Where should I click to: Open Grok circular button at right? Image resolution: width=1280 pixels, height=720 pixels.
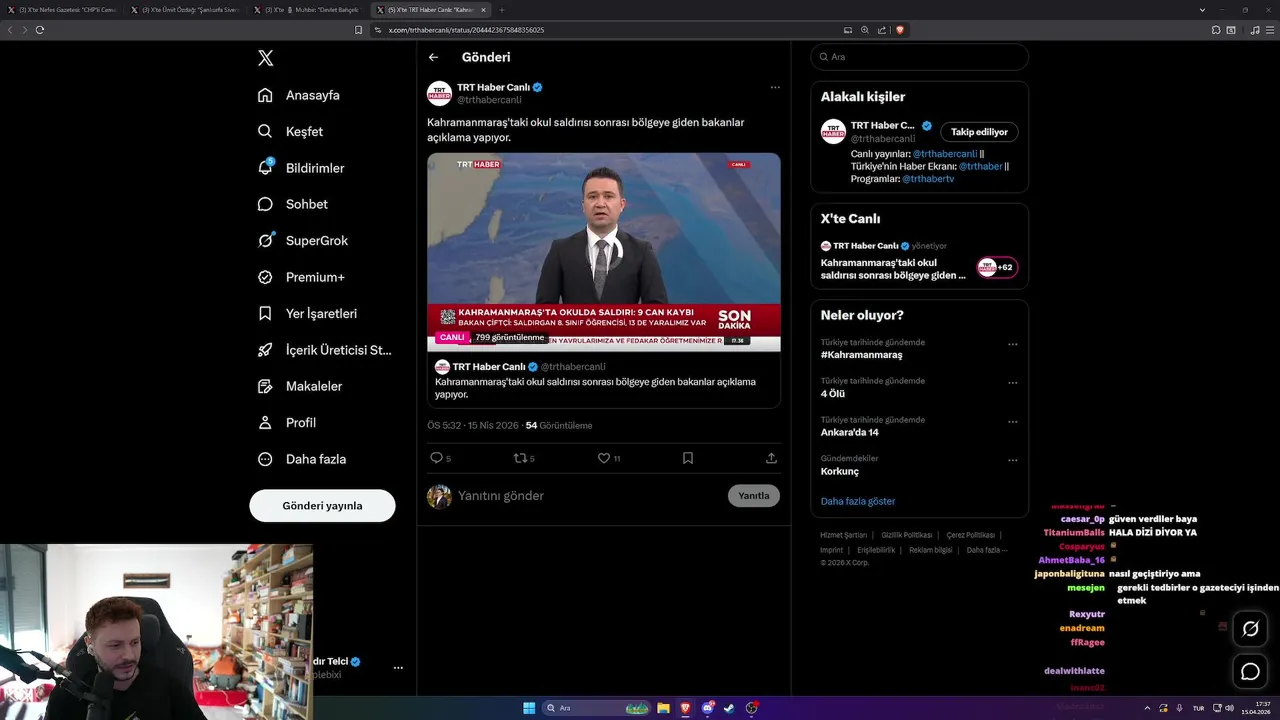point(1250,629)
